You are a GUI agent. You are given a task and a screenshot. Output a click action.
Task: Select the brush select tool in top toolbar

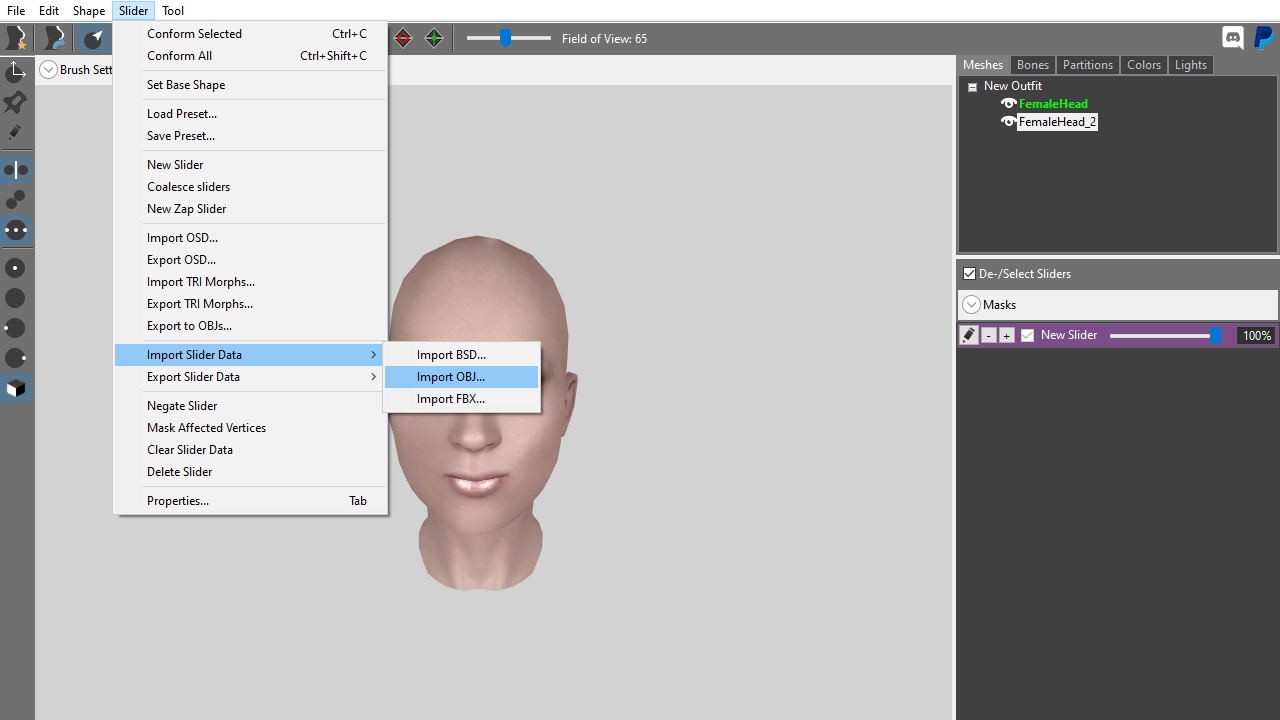[94, 38]
